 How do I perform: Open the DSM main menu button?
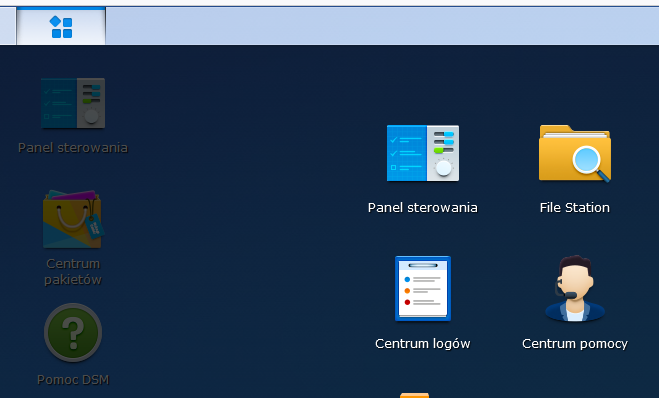point(61,26)
